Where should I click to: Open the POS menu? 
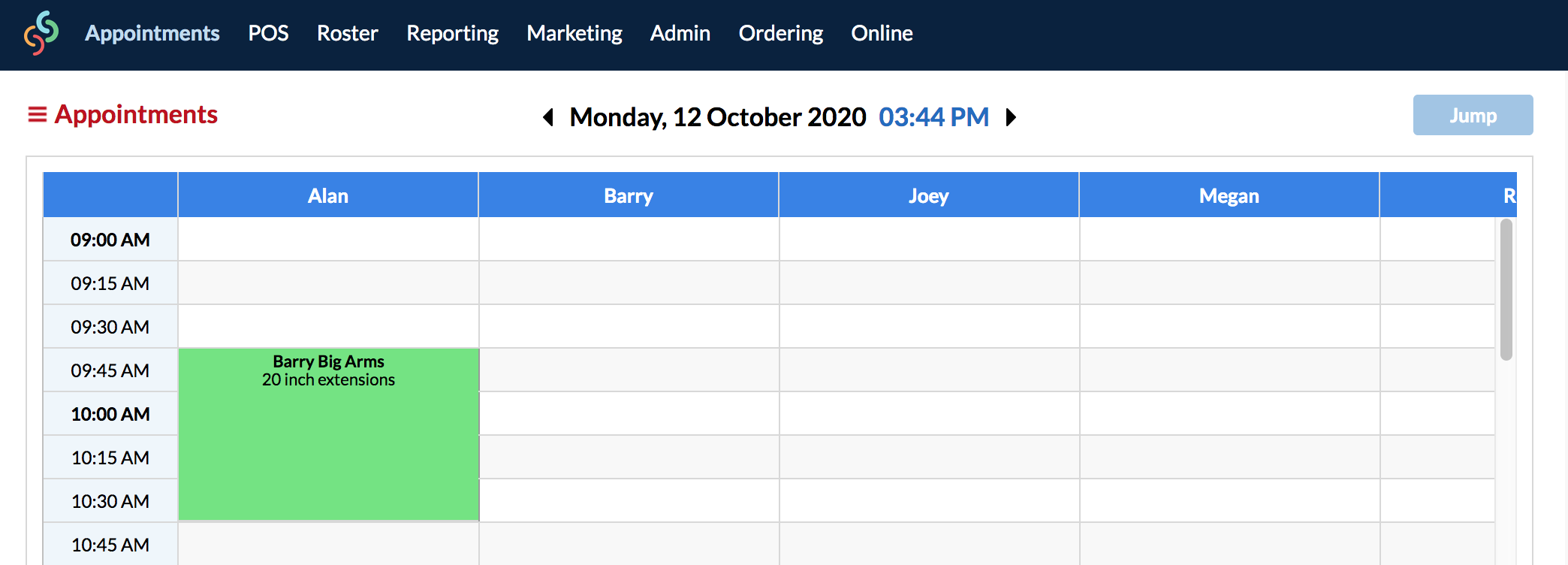268,33
